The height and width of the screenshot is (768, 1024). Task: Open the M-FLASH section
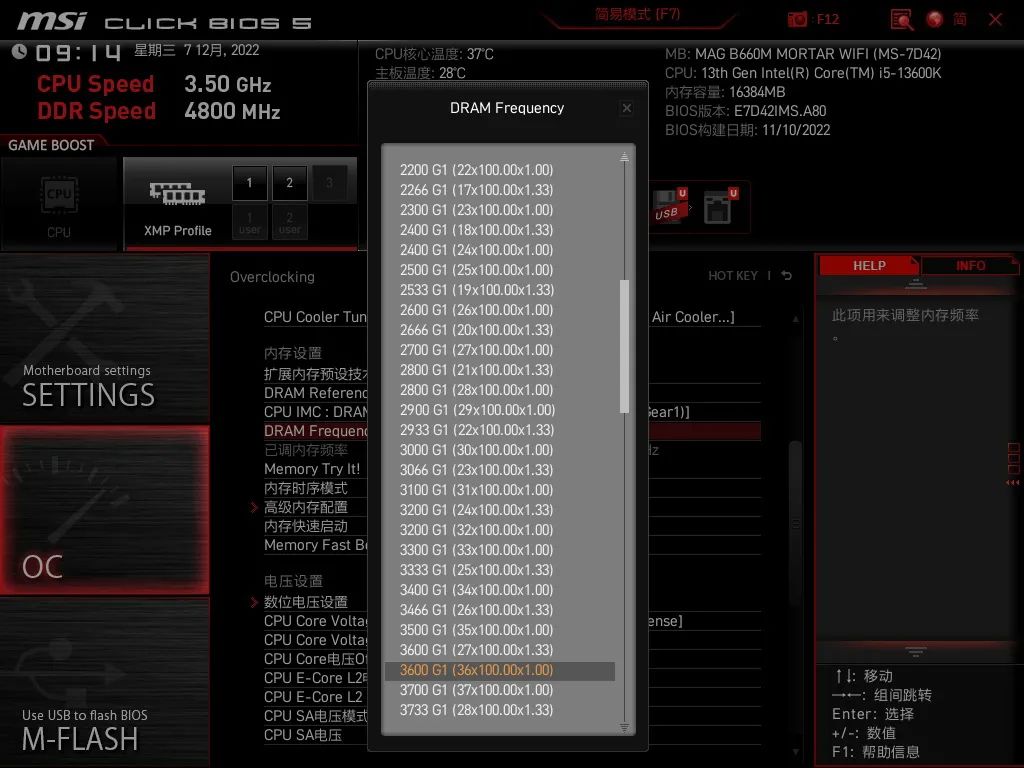coord(104,682)
